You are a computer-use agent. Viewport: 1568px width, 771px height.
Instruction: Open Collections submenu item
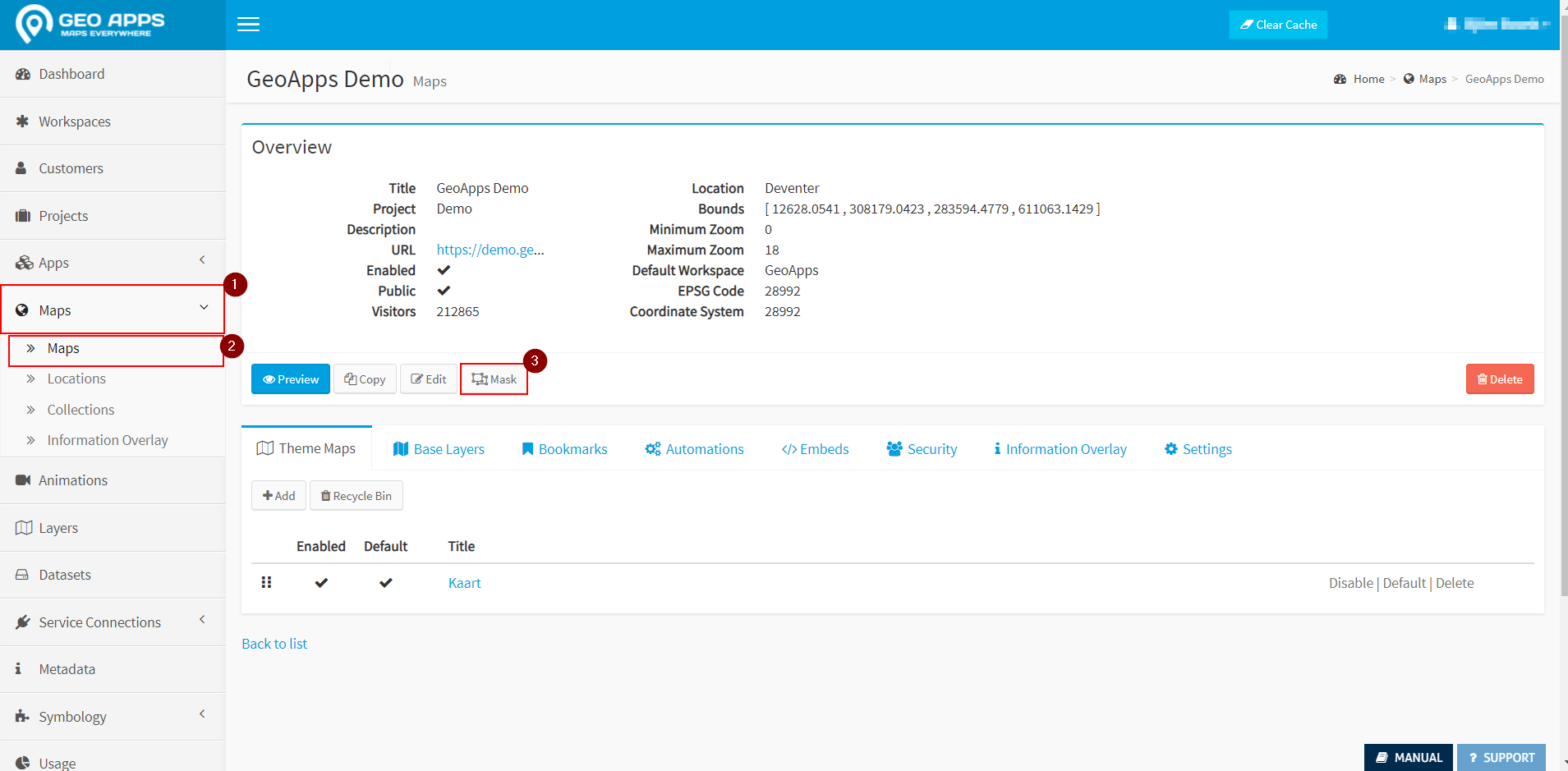[x=80, y=410]
